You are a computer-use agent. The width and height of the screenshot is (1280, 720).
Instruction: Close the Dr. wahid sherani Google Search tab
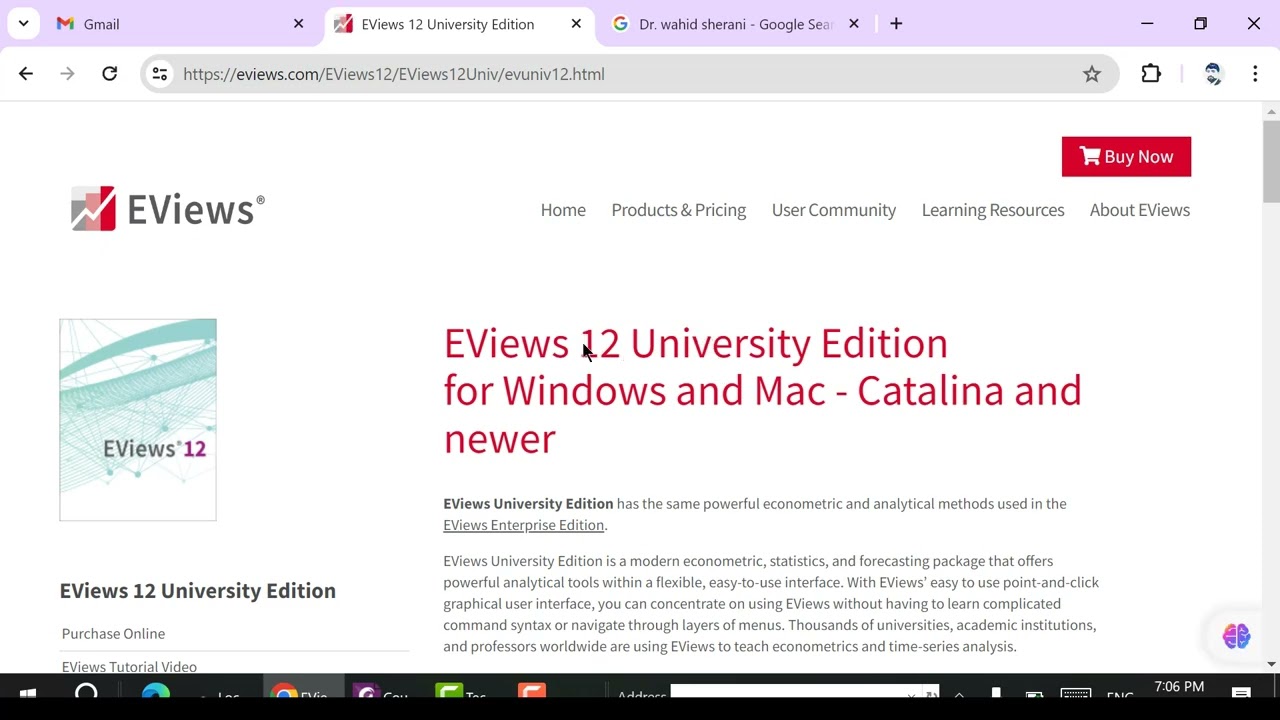(x=854, y=24)
